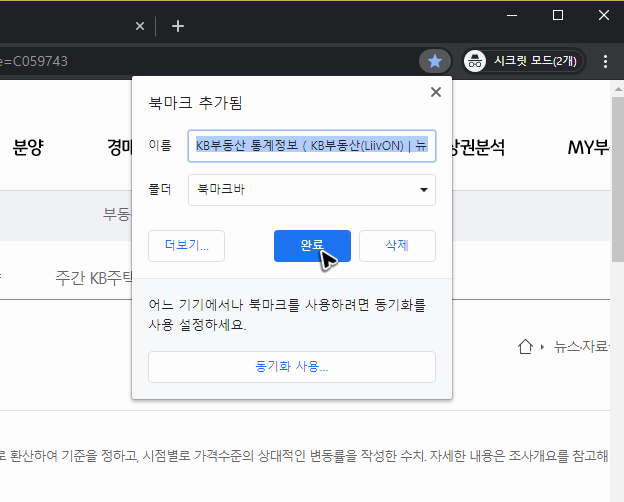Maximize the browser window
This screenshot has height=502, width=624.
pos(558,16)
